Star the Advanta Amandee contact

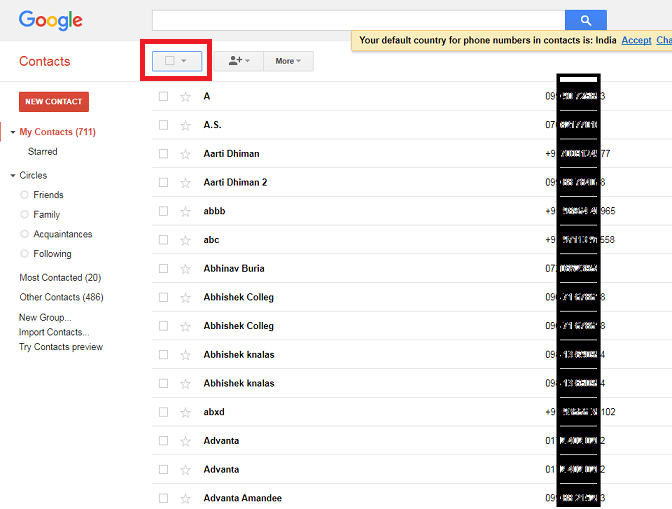(x=185, y=498)
